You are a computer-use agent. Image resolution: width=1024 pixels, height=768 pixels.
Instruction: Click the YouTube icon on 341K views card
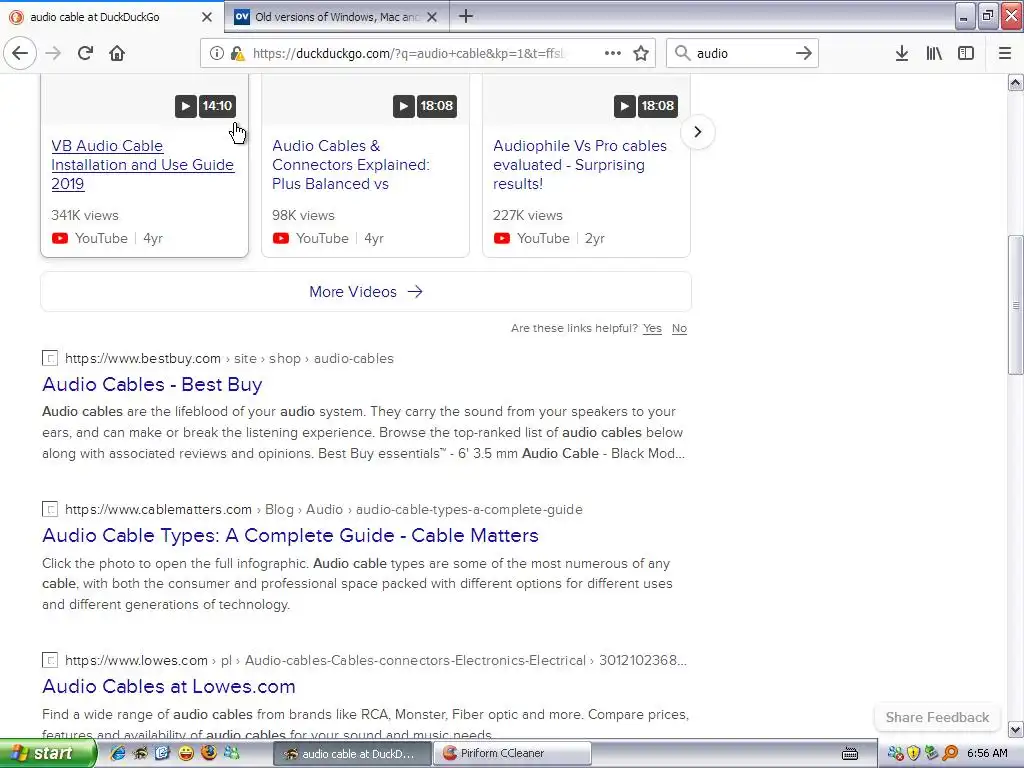59,238
